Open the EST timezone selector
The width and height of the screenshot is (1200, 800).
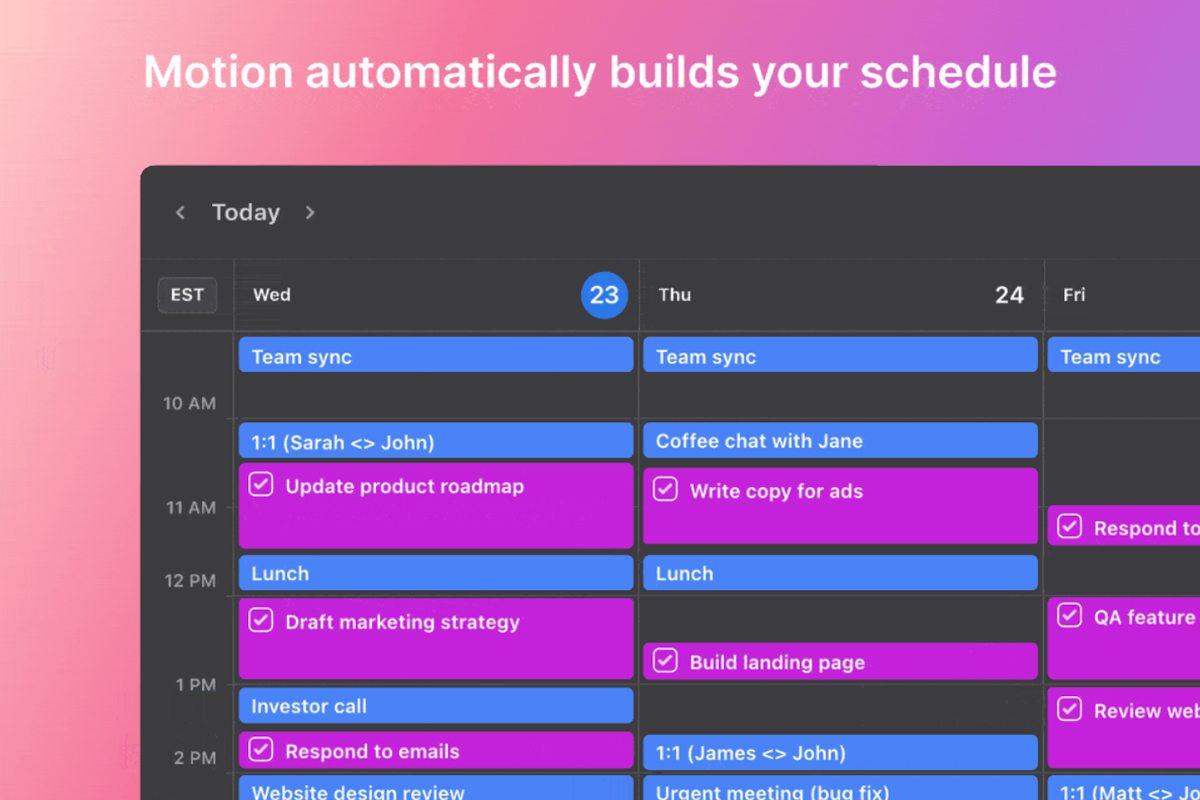[187, 294]
